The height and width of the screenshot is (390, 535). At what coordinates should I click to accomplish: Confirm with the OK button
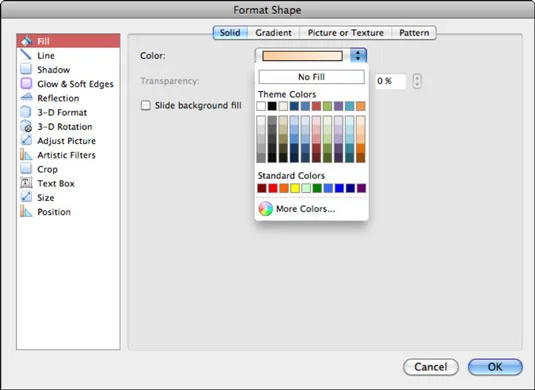(x=495, y=367)
